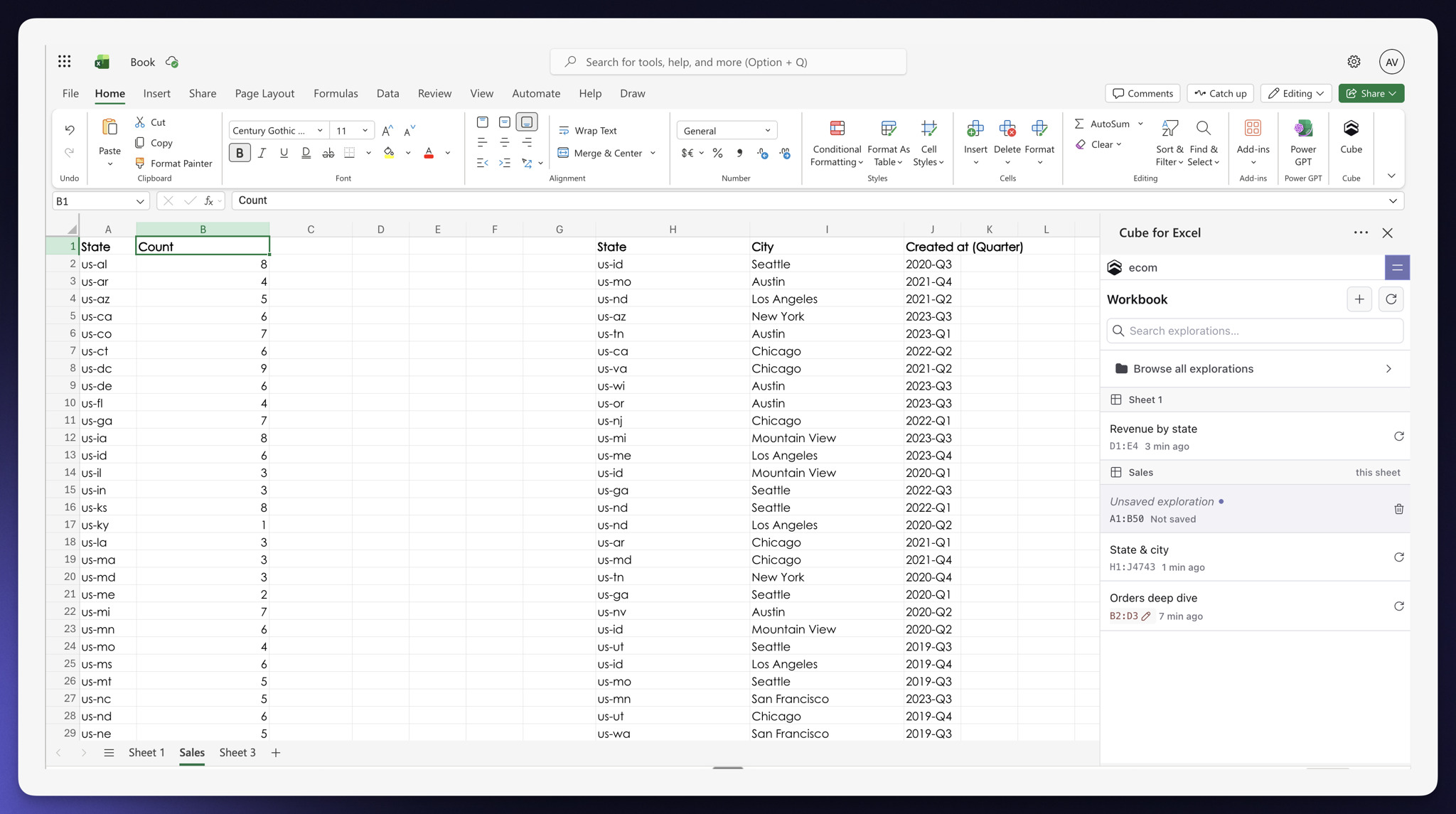1456x814 pixels.
Task: Open the General number format dropdown
Action: (727, 131)
